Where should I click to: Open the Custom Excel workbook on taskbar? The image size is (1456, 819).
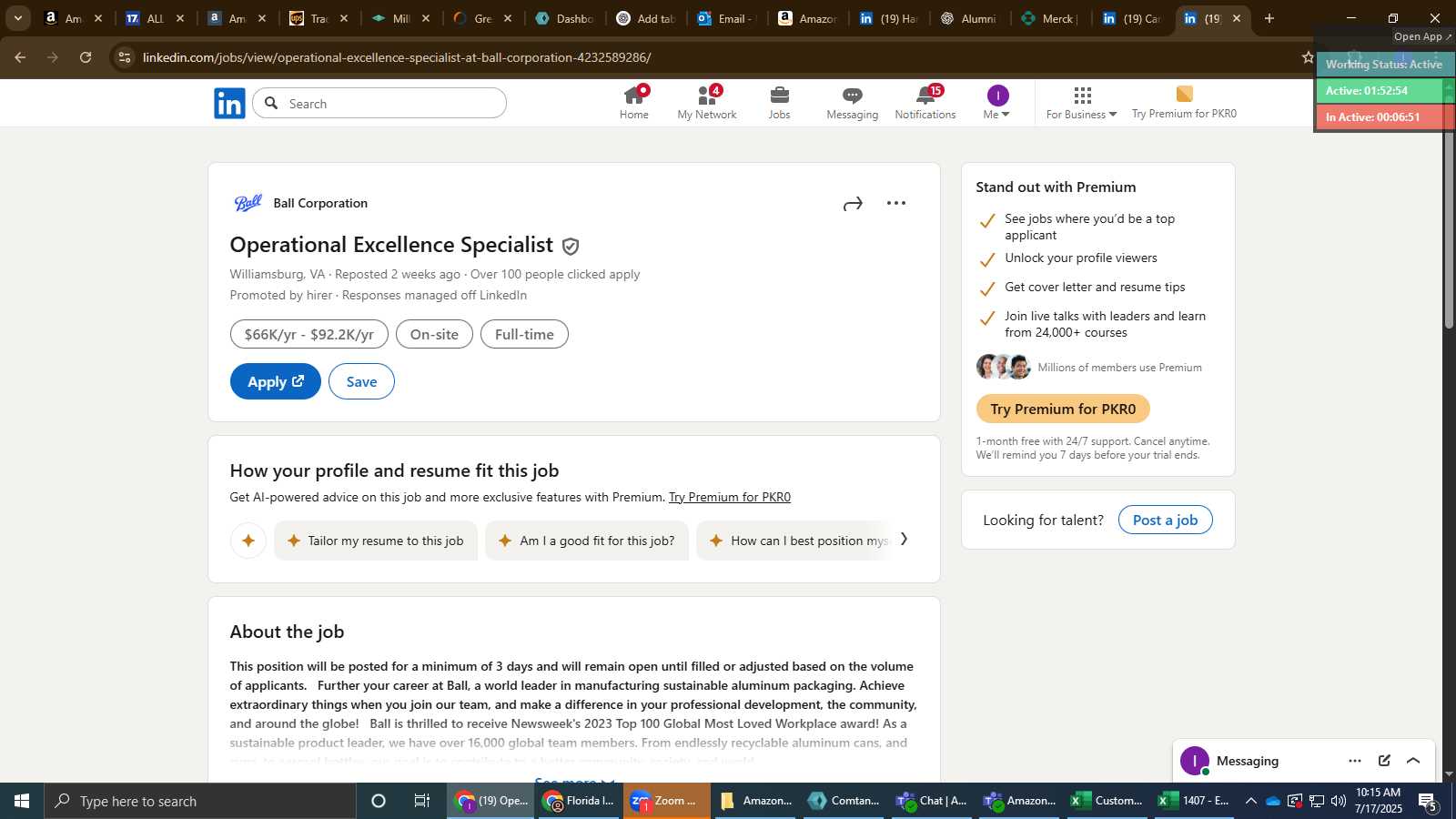(x=1107, y=801)
